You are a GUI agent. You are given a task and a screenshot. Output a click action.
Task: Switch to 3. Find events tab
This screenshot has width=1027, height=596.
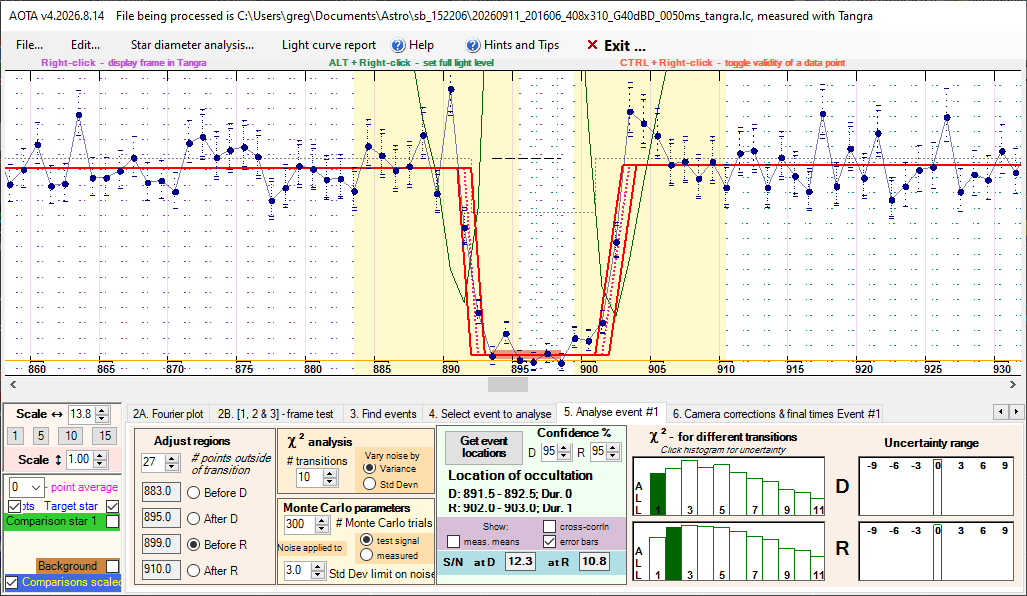pyautogui.click(x=383, y=414)
